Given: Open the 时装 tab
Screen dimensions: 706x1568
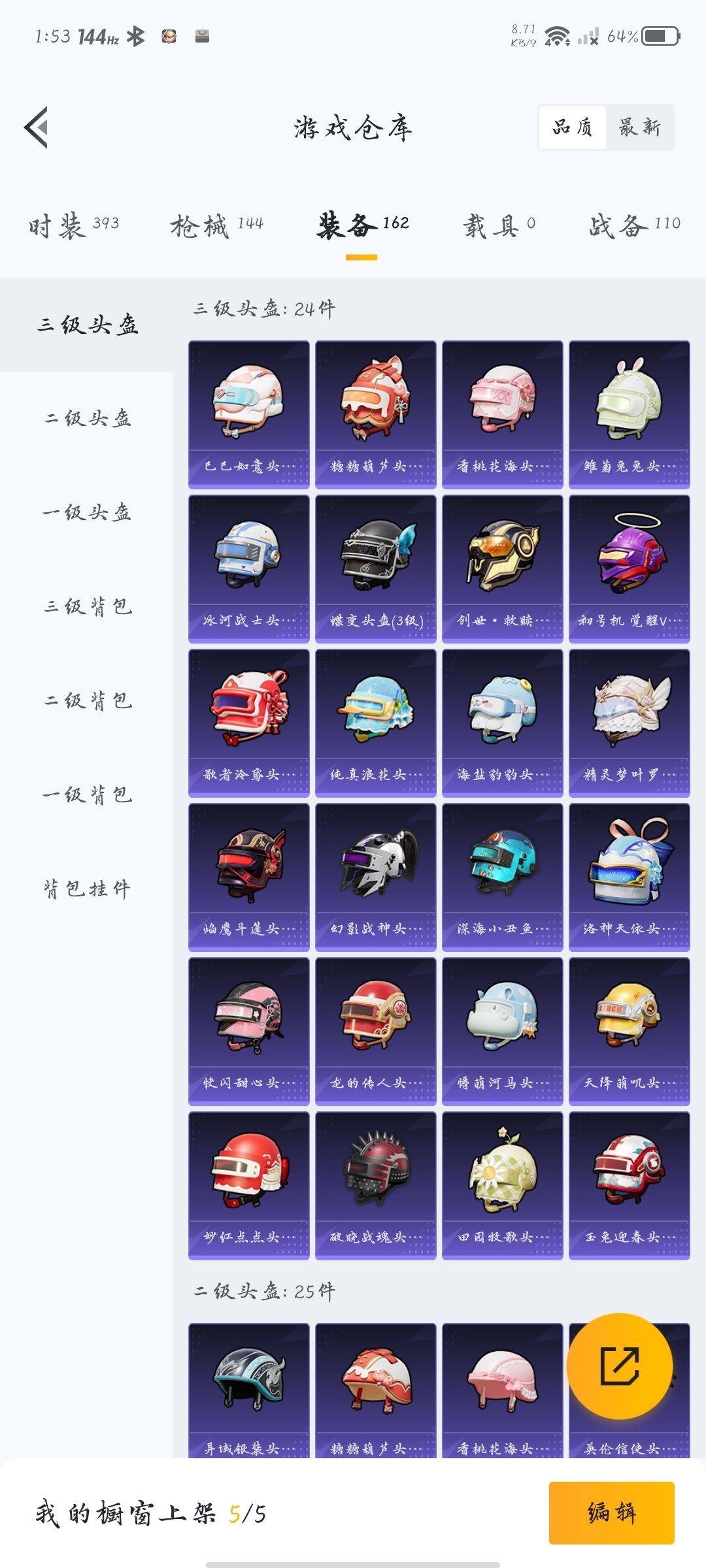Looking at the screenshot, I should coord(74,226).
